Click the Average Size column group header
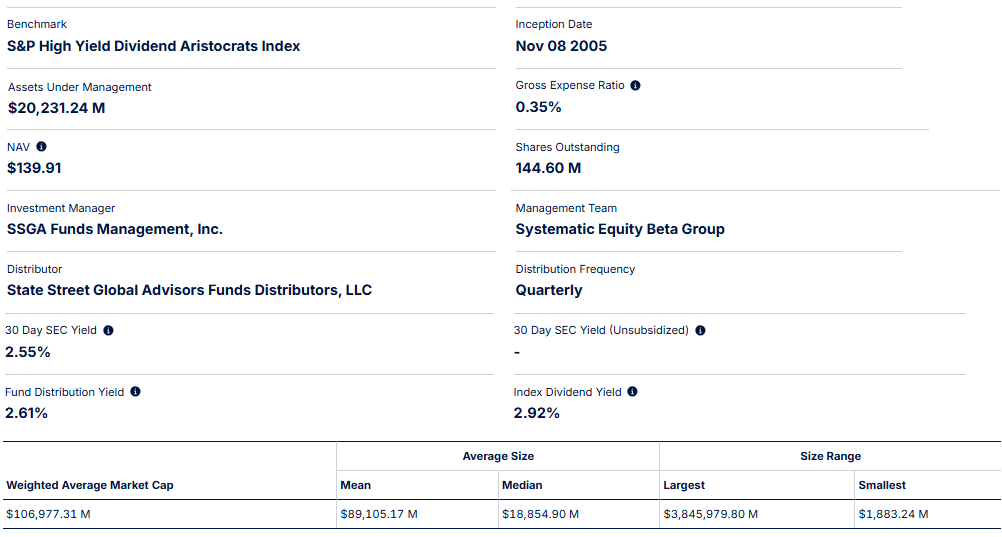 [498, 456]
